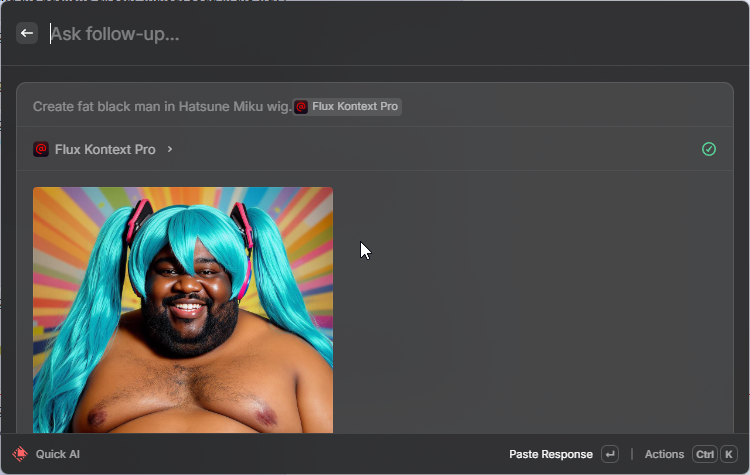Click the Quick AI icon
The width and height of the screenshot is (750, 475).
(20, 454)
